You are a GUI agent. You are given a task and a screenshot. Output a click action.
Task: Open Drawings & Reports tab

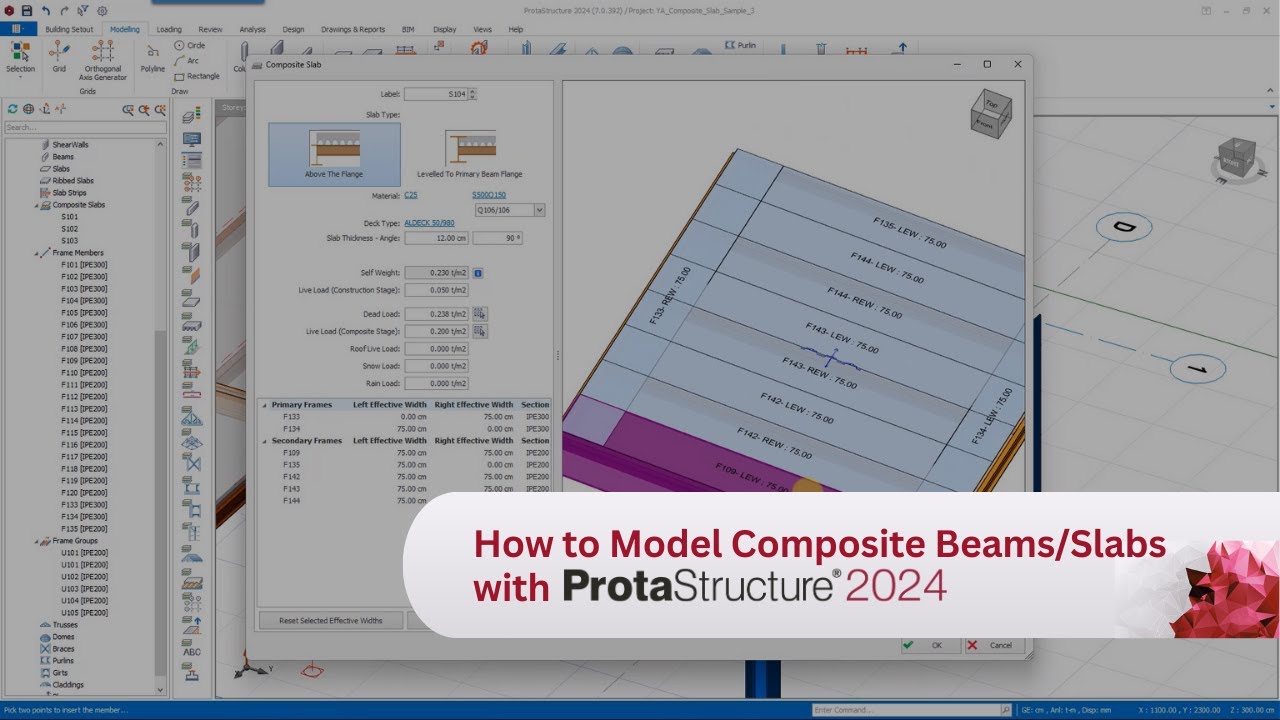coord(353,29)
